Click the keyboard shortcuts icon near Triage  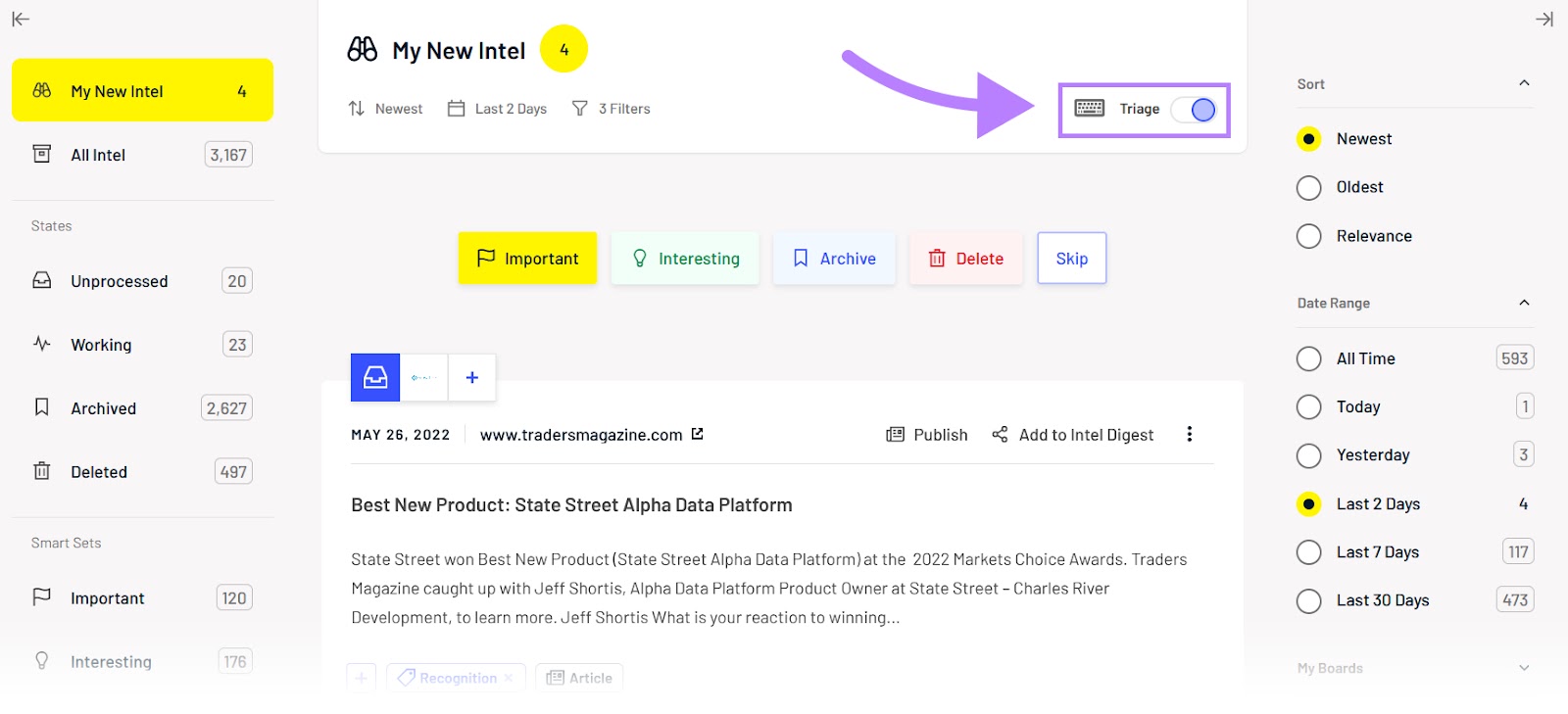[x=1089, y=109]
